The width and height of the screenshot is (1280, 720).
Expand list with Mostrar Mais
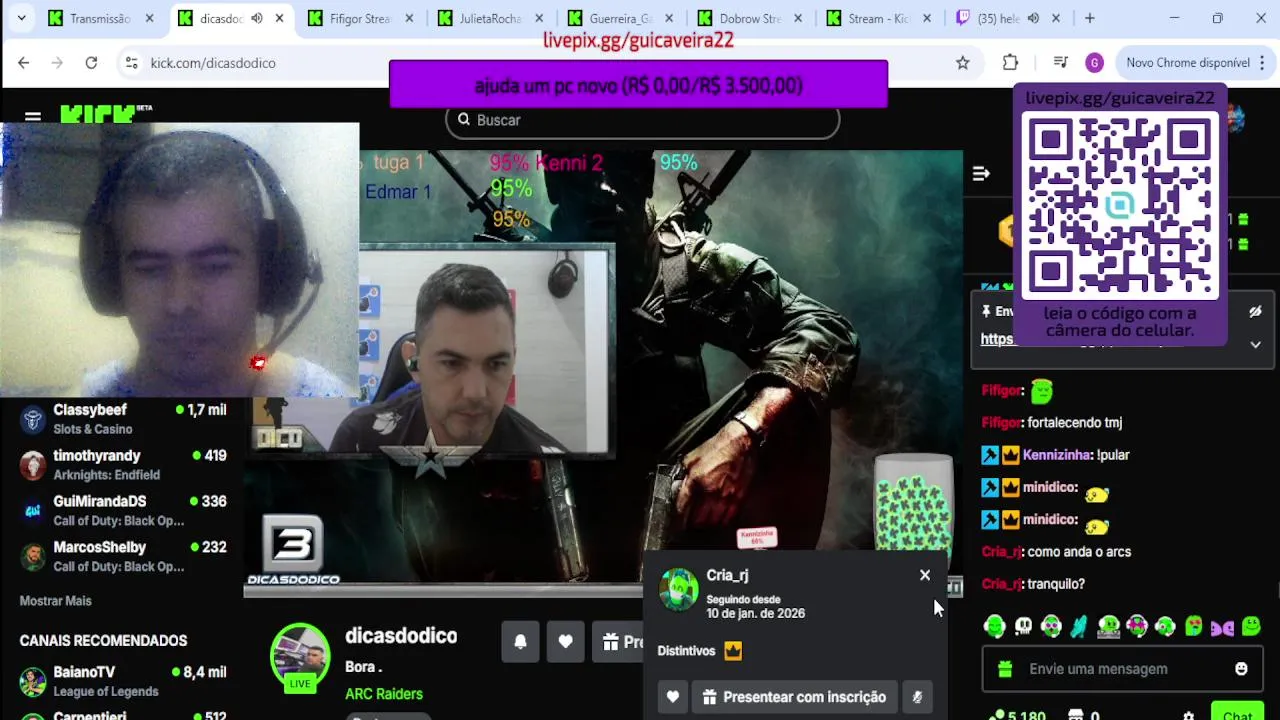(56, 601)
